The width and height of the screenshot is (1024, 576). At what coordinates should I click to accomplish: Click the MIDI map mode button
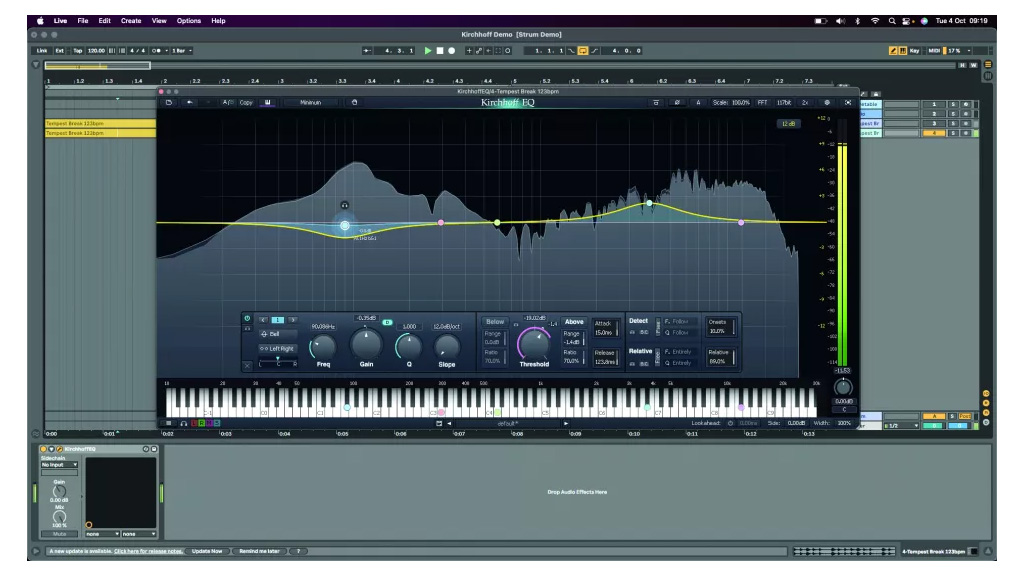(x=934, y=50)
